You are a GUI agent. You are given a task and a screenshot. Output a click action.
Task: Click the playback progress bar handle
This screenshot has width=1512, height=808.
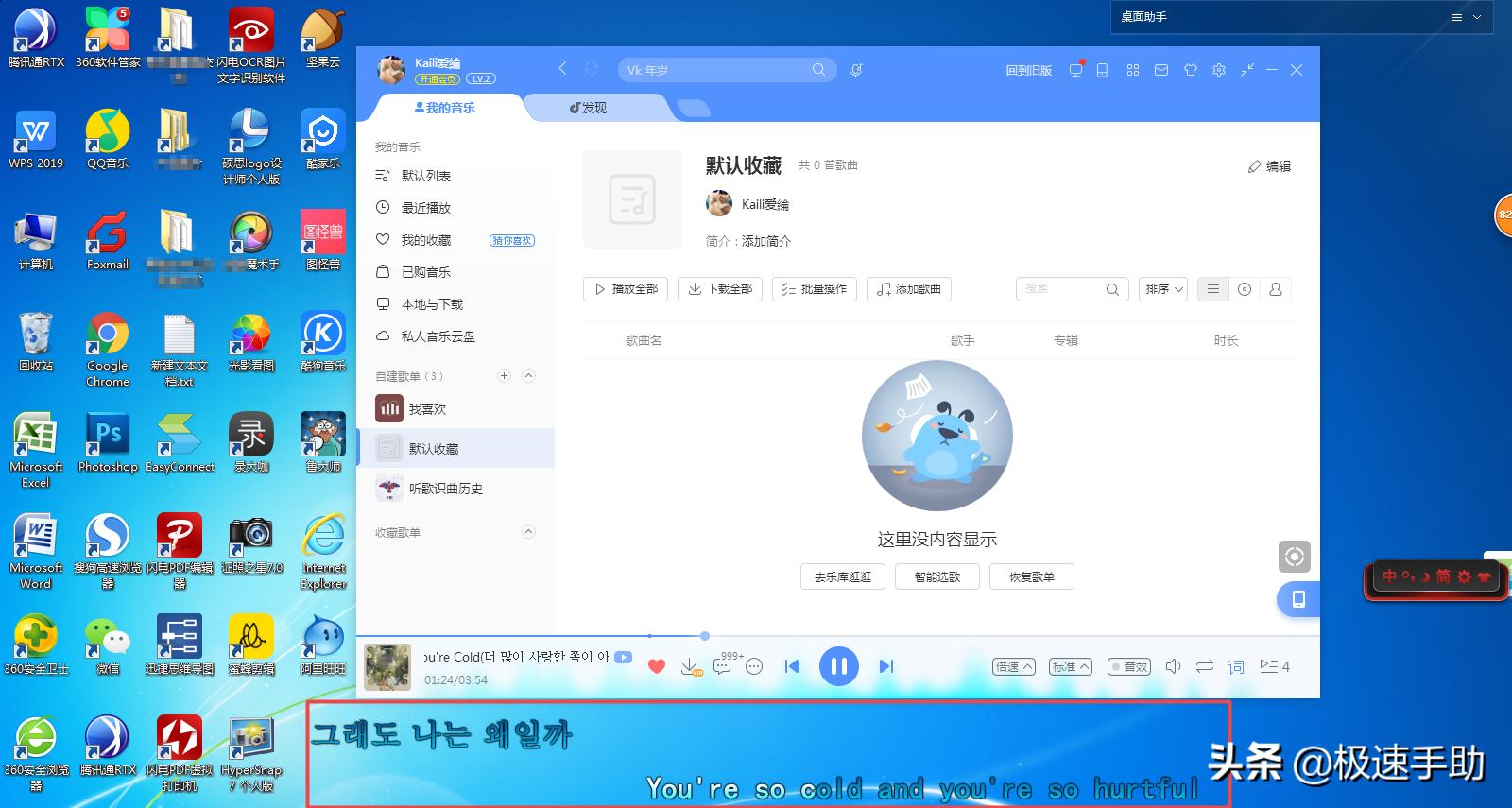point(705,636)
